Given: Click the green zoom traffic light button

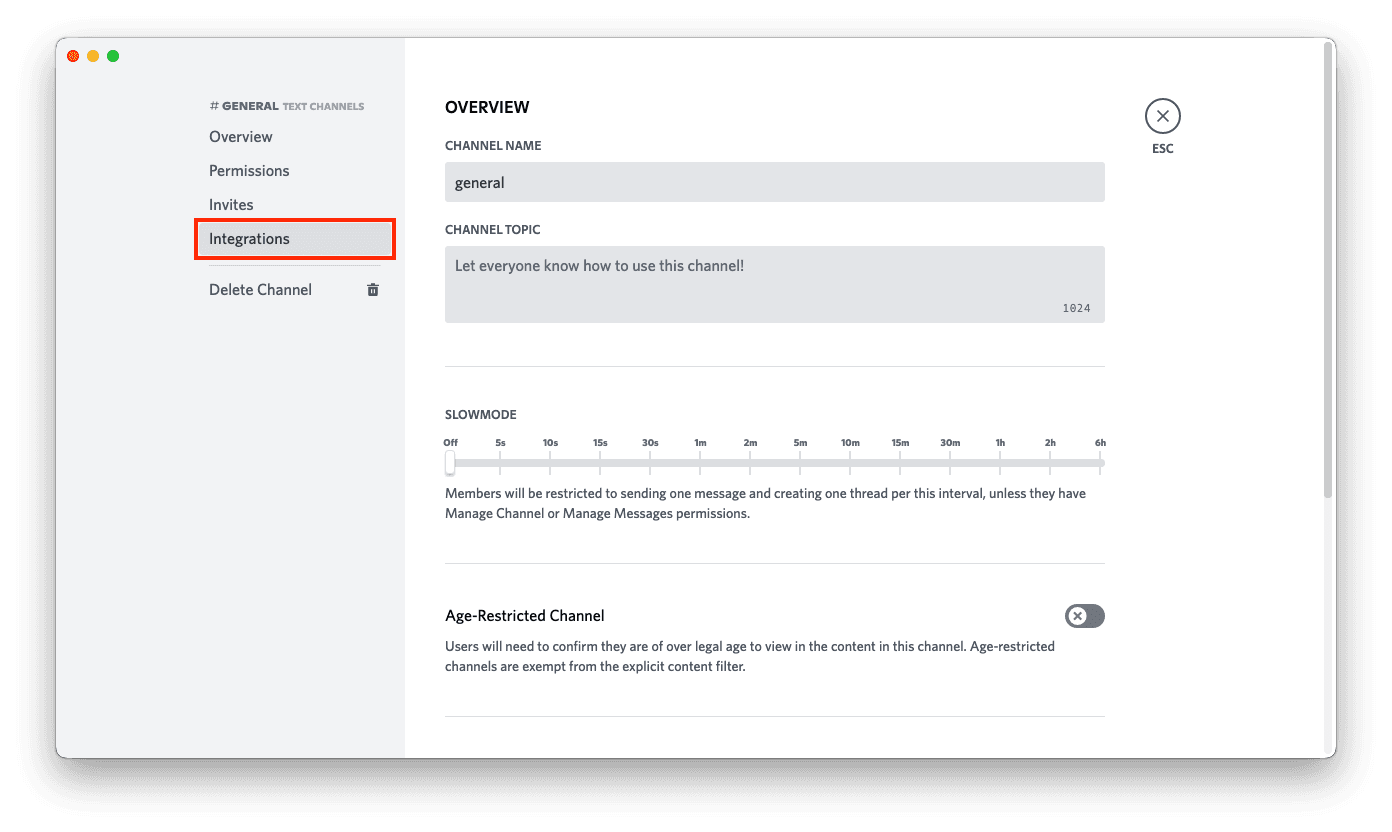Looking at the screenshot, I should 113,57.
